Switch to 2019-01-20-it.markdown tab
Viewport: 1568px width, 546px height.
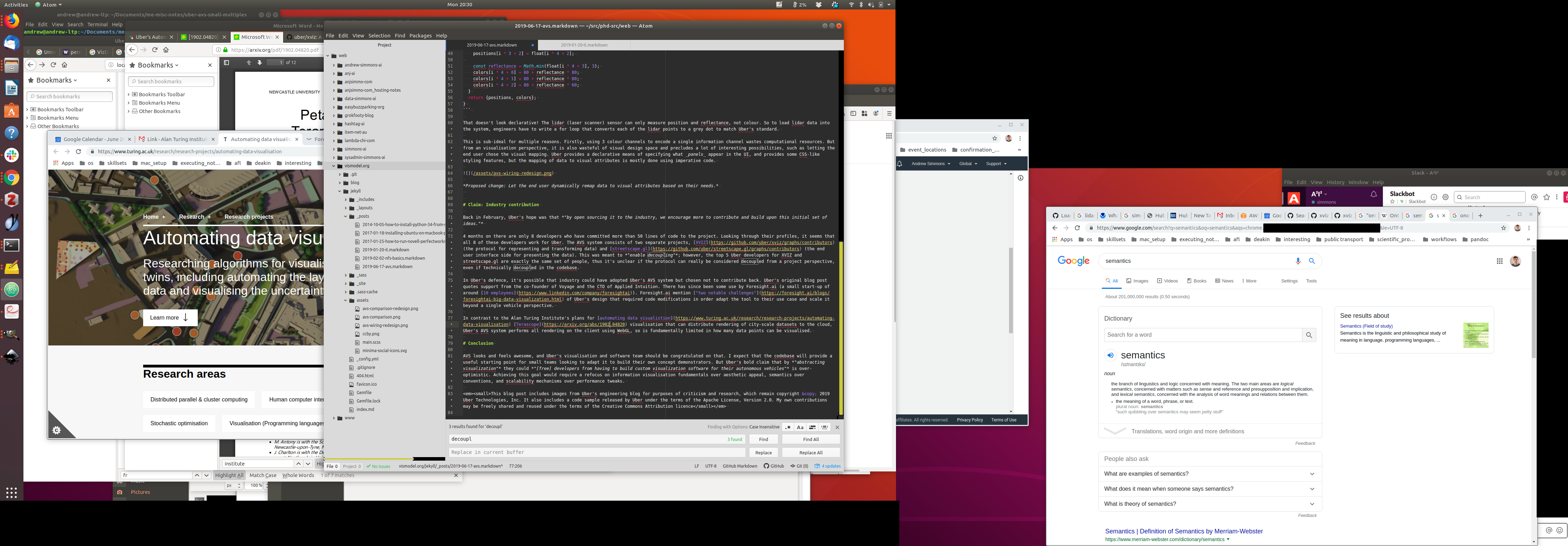tap(584, 45)
